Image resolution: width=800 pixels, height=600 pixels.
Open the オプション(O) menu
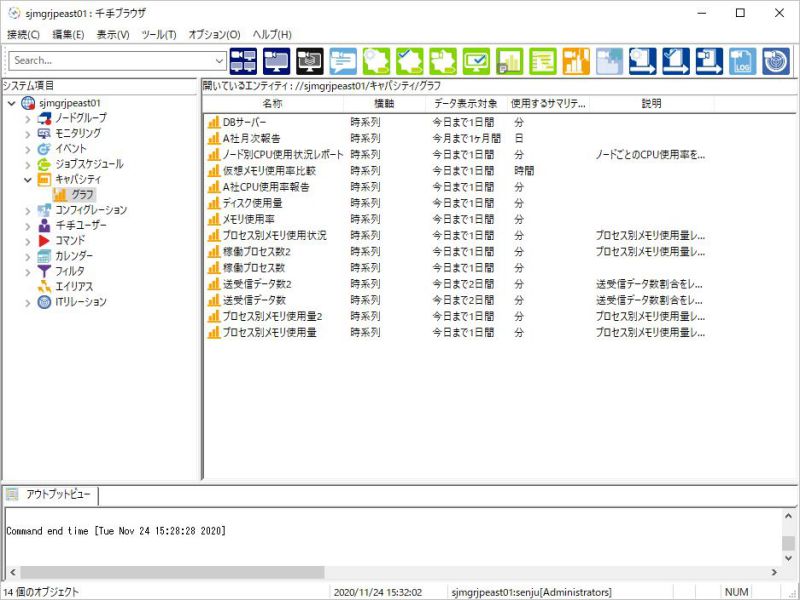(x=214, y=35)
